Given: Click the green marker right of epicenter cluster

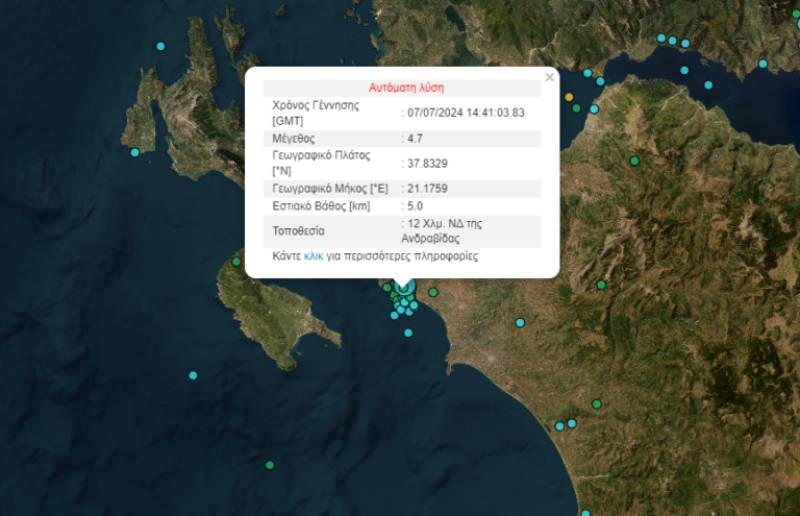Looking at the screenshot, I should [x=434, y=292].
